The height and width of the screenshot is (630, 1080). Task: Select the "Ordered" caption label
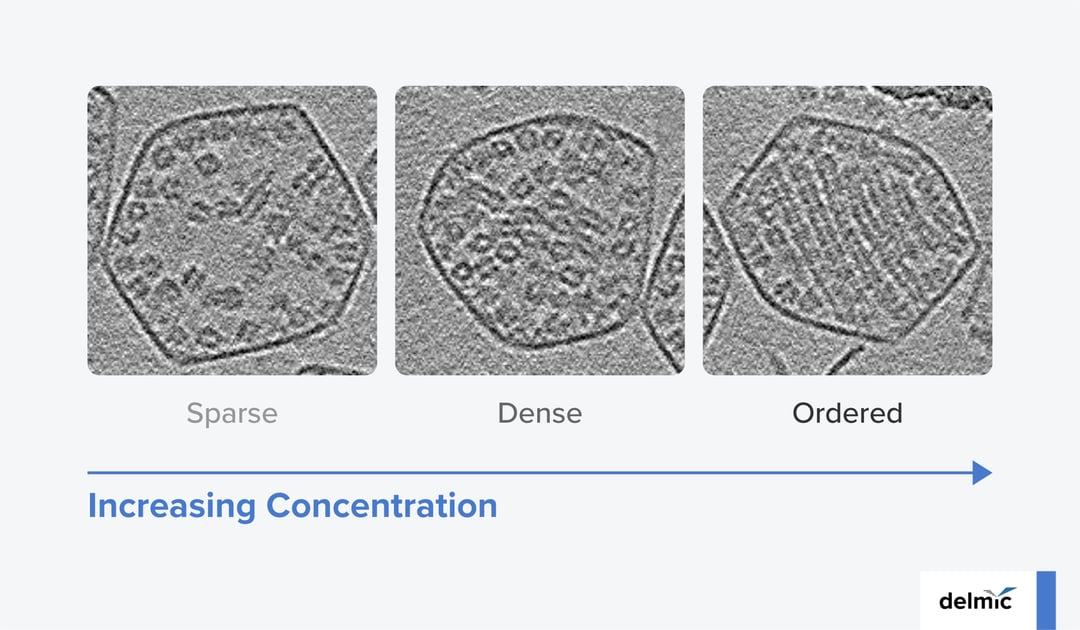pyautogui.click(x=848, y=413)
